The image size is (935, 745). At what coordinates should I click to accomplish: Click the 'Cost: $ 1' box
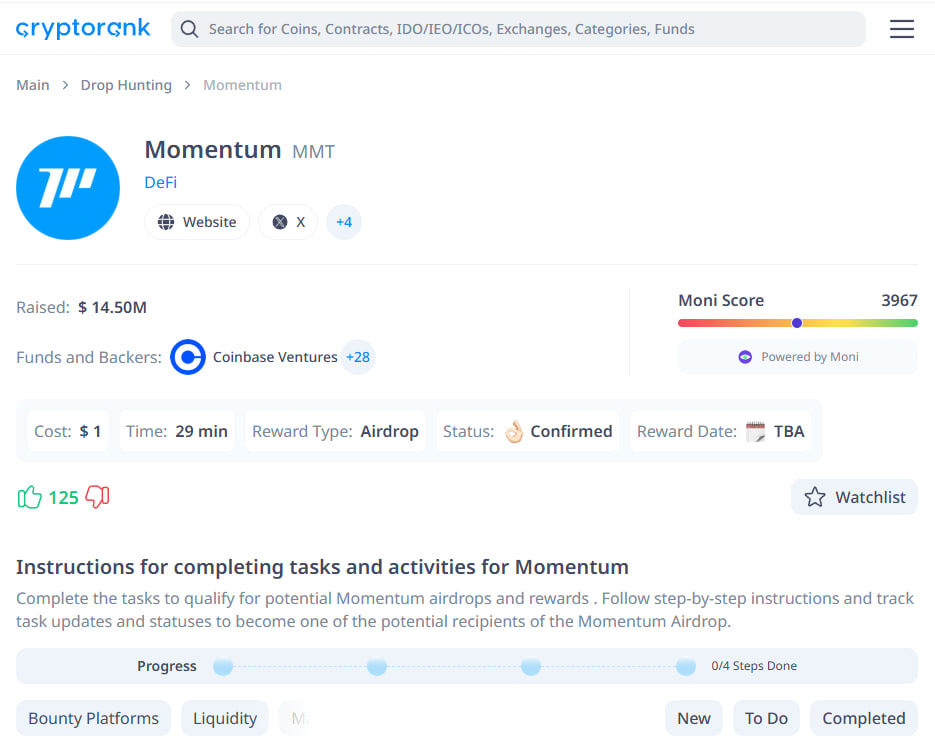click(68, 431)
